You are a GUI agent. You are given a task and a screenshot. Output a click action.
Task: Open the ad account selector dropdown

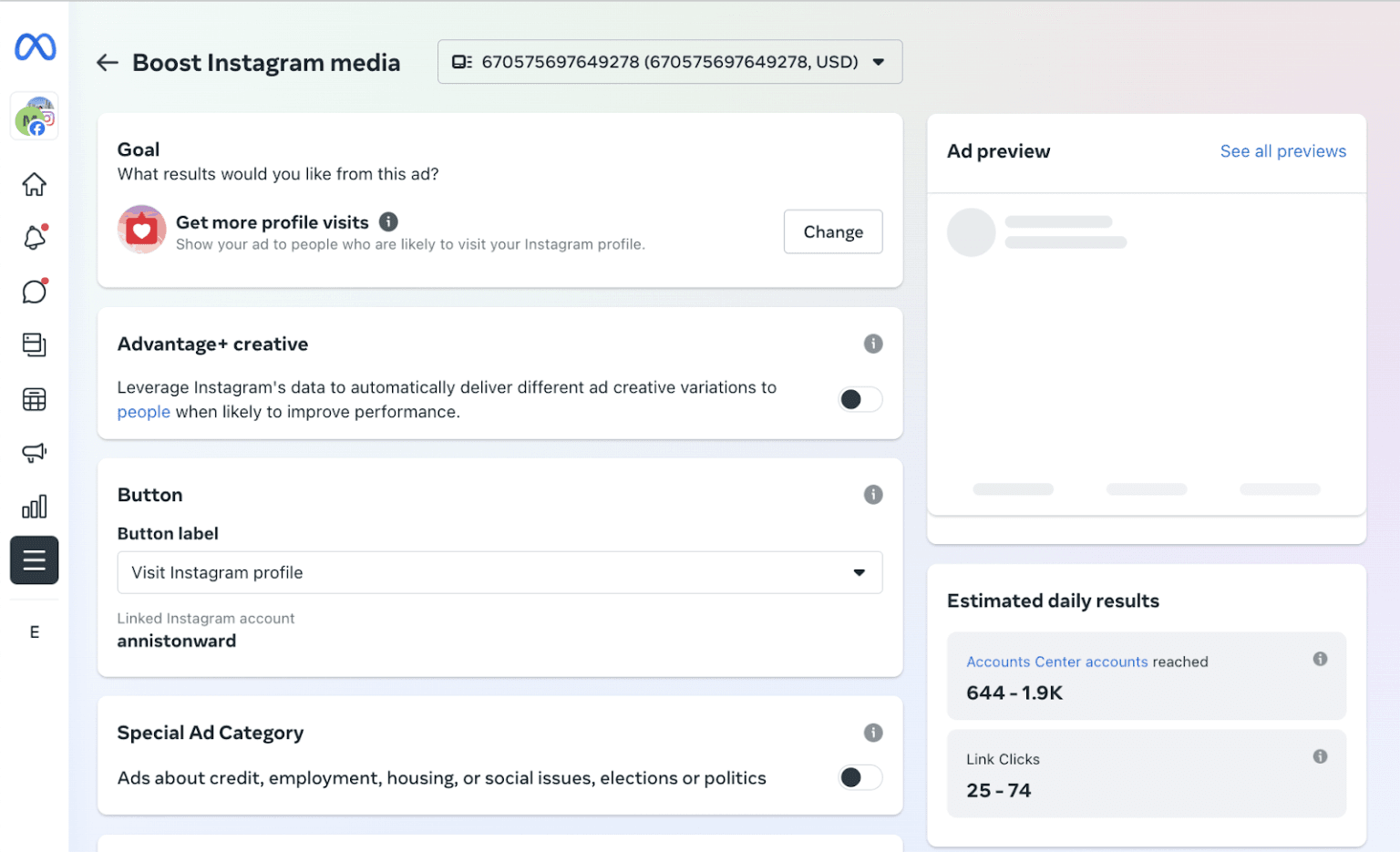(x=669, y=62)
